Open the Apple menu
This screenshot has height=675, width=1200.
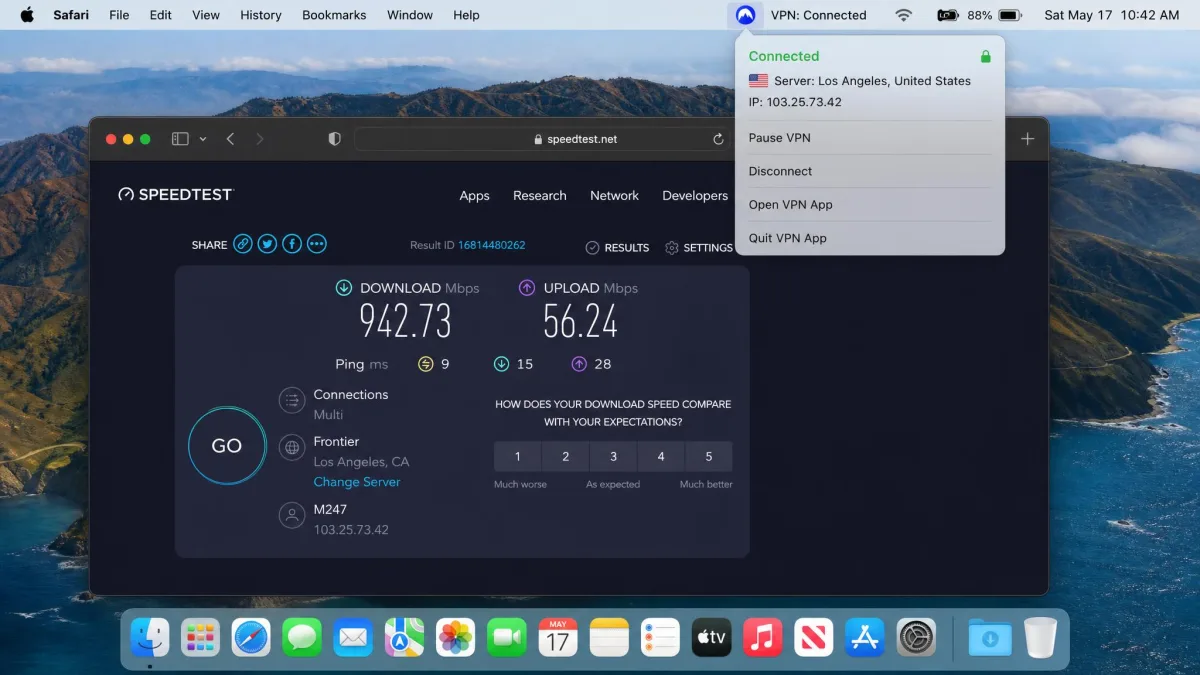coord(27,15)
